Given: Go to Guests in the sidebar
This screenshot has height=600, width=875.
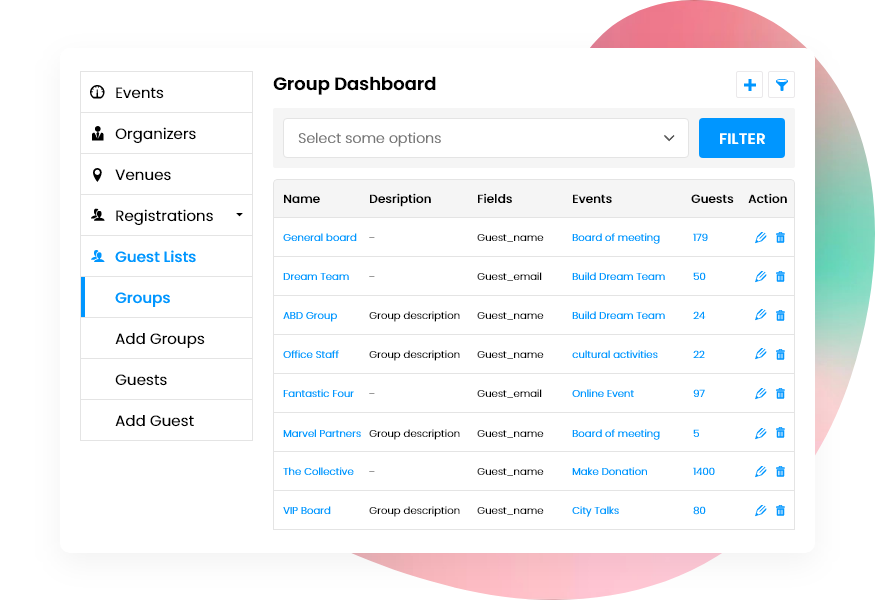Looking at the screenshot, I should point(140,379).
